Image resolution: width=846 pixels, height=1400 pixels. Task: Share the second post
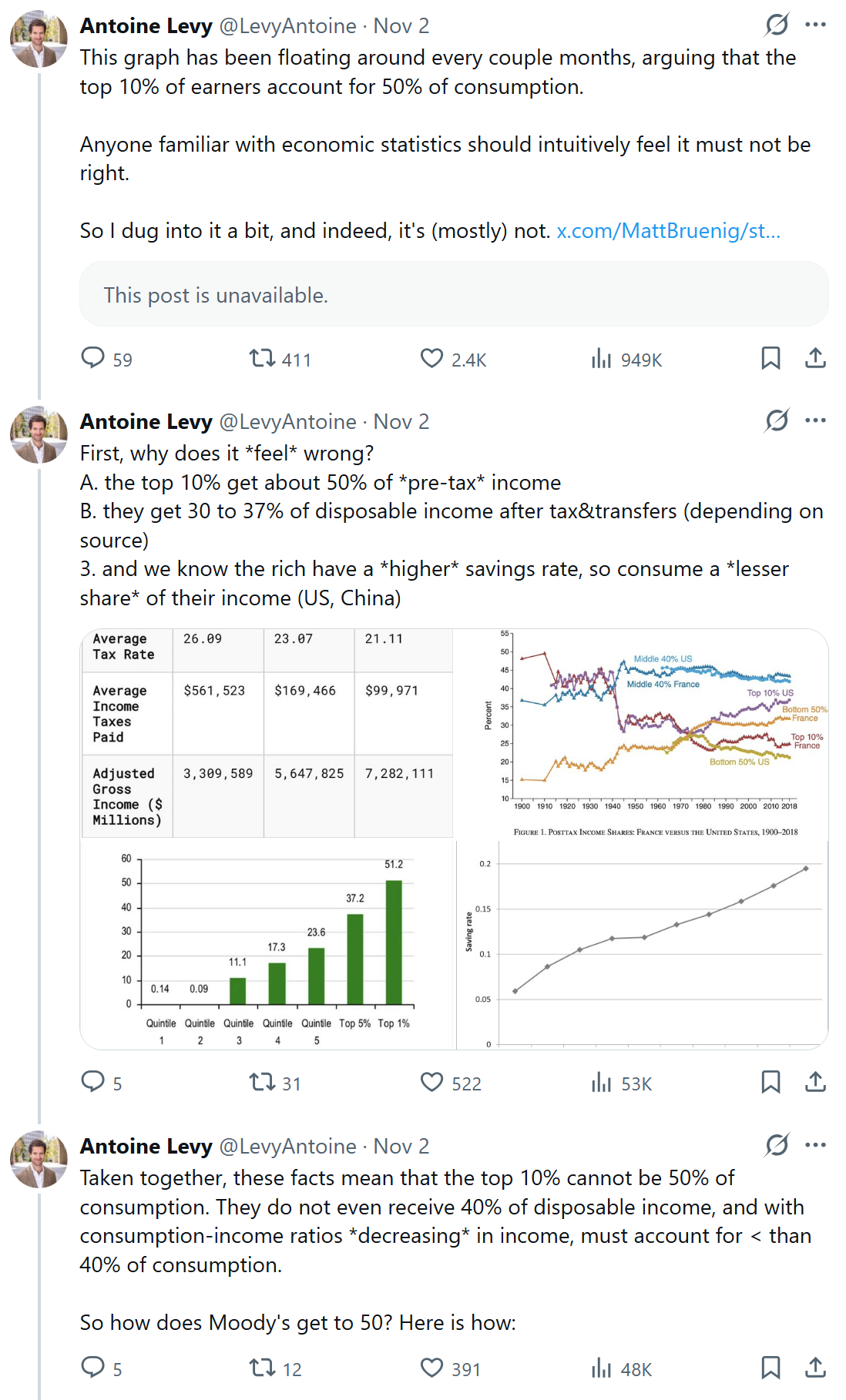tap(815, 1083)
